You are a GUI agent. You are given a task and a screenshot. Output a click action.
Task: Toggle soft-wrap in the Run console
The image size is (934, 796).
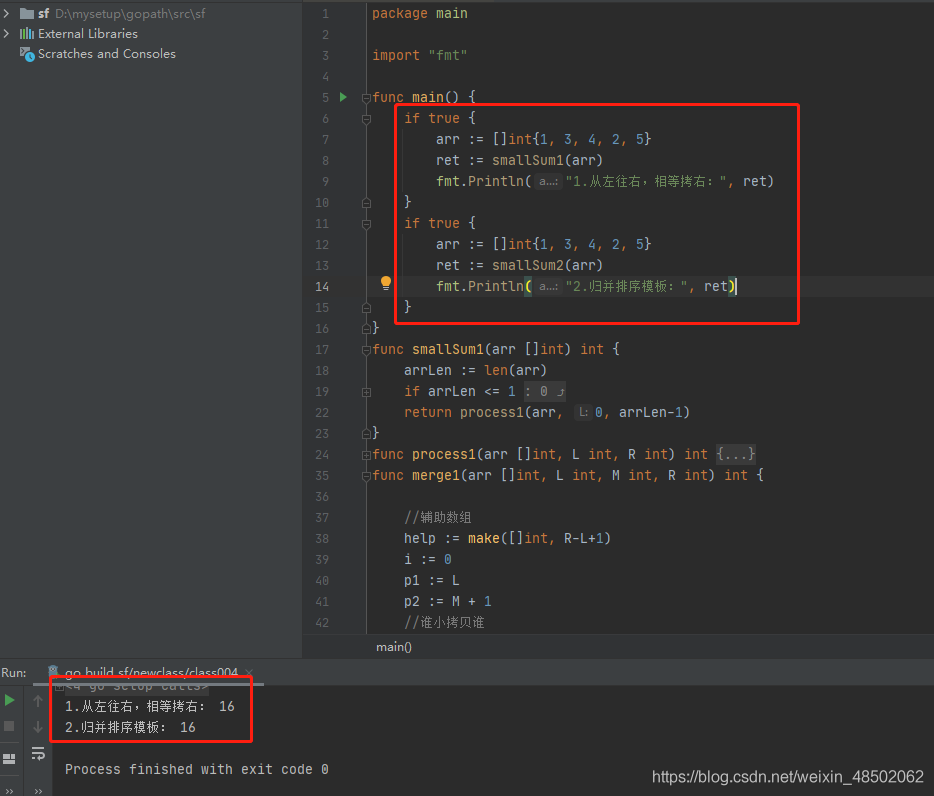click(x=38, y=754)
